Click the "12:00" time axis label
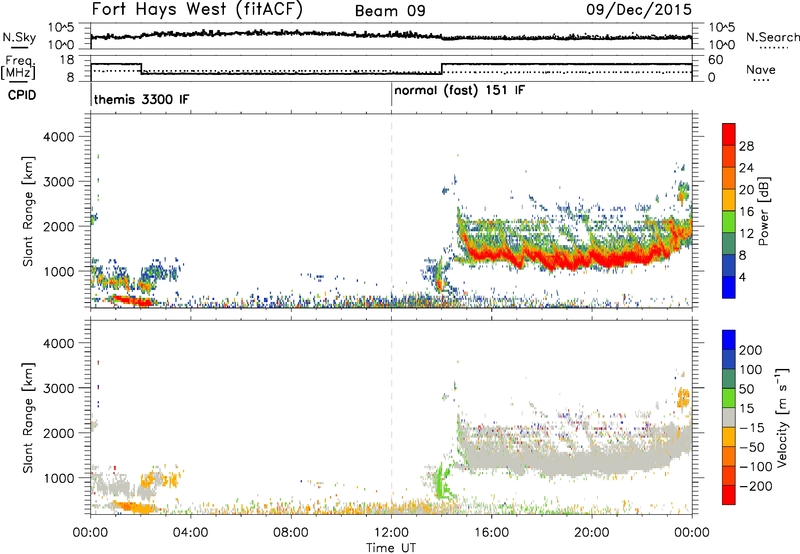 [391, 533]
